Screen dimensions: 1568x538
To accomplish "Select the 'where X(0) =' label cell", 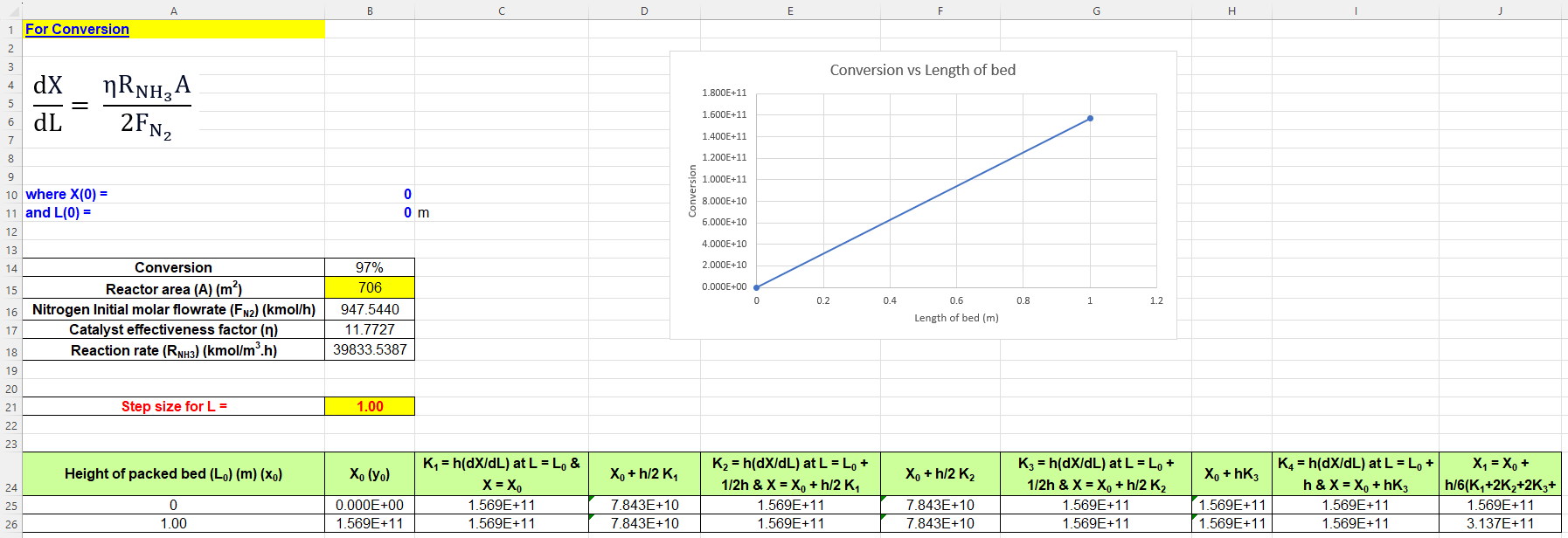I will pyautogui.click(x=173, y=194).
